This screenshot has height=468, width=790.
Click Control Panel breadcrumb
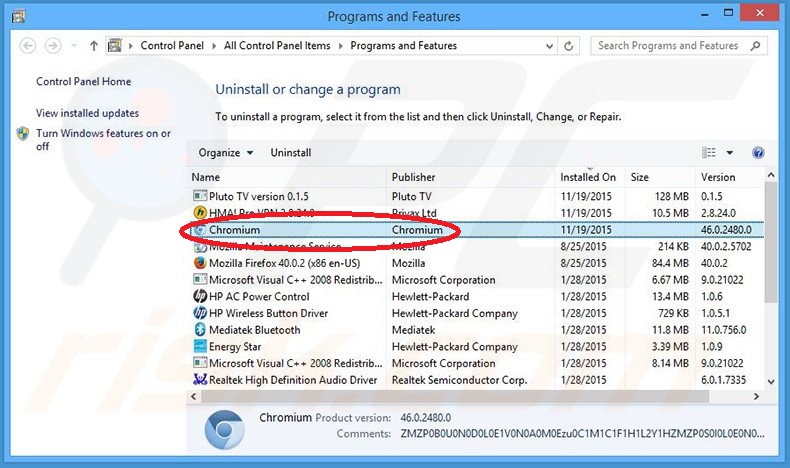[x=172, y=45]
